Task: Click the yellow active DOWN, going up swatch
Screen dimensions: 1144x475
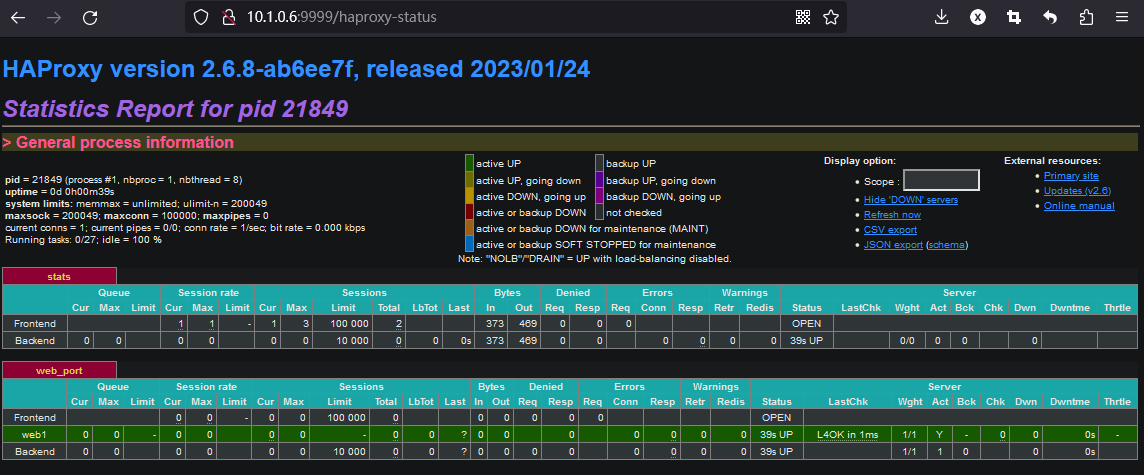Action: coord(469,196)
